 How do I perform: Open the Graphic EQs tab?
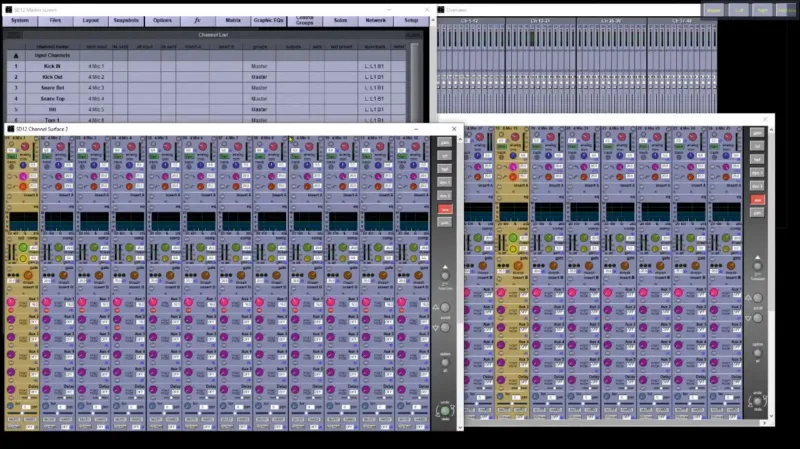pyautogui.click(x=268, y=20)
